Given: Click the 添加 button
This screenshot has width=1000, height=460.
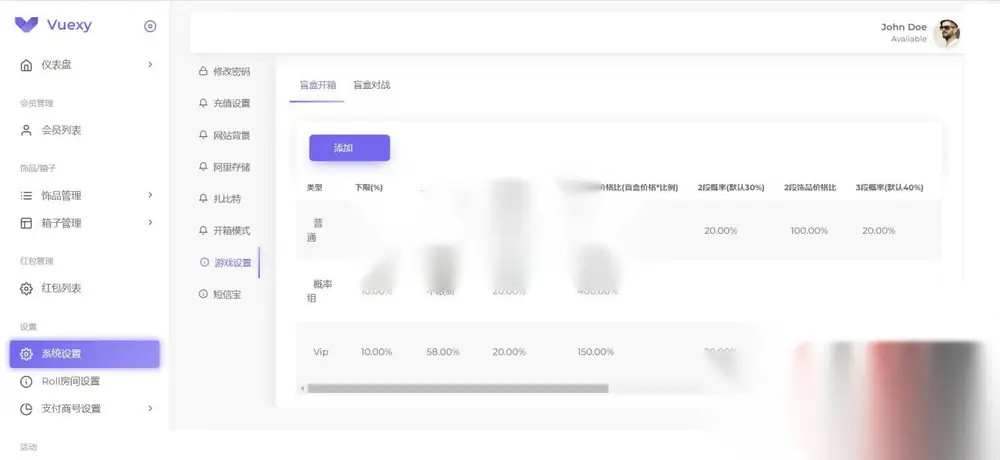Looking at the screenshot, I should click(349, 148).
